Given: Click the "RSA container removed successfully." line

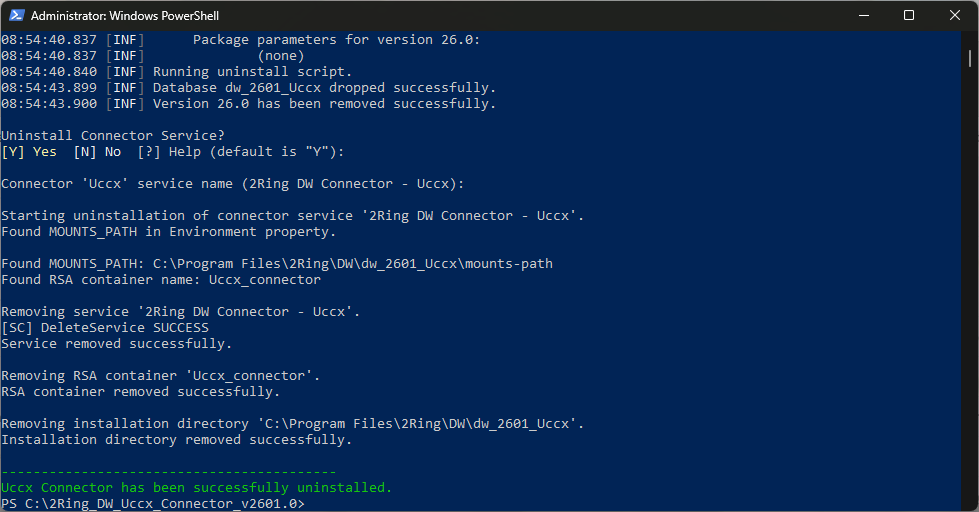Looking at the screenshot, I should pyautogui.click(x=140, y=392).
